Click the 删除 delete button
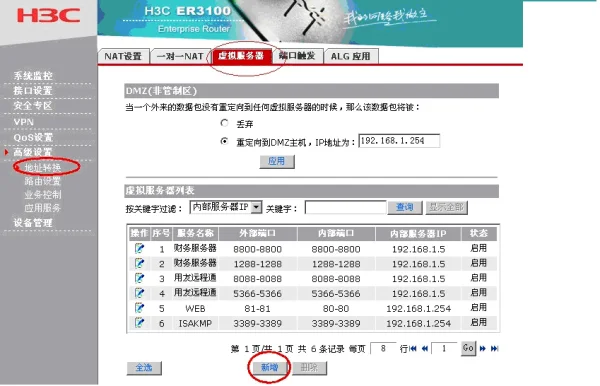600x386 pixels. (x=309, y=368)
